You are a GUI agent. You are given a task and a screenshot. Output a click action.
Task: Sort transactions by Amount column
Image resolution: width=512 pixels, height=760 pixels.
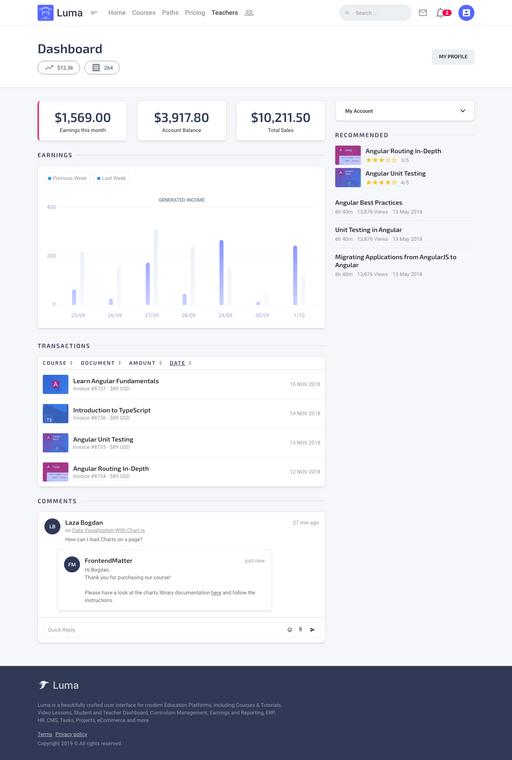coord(145,363)
